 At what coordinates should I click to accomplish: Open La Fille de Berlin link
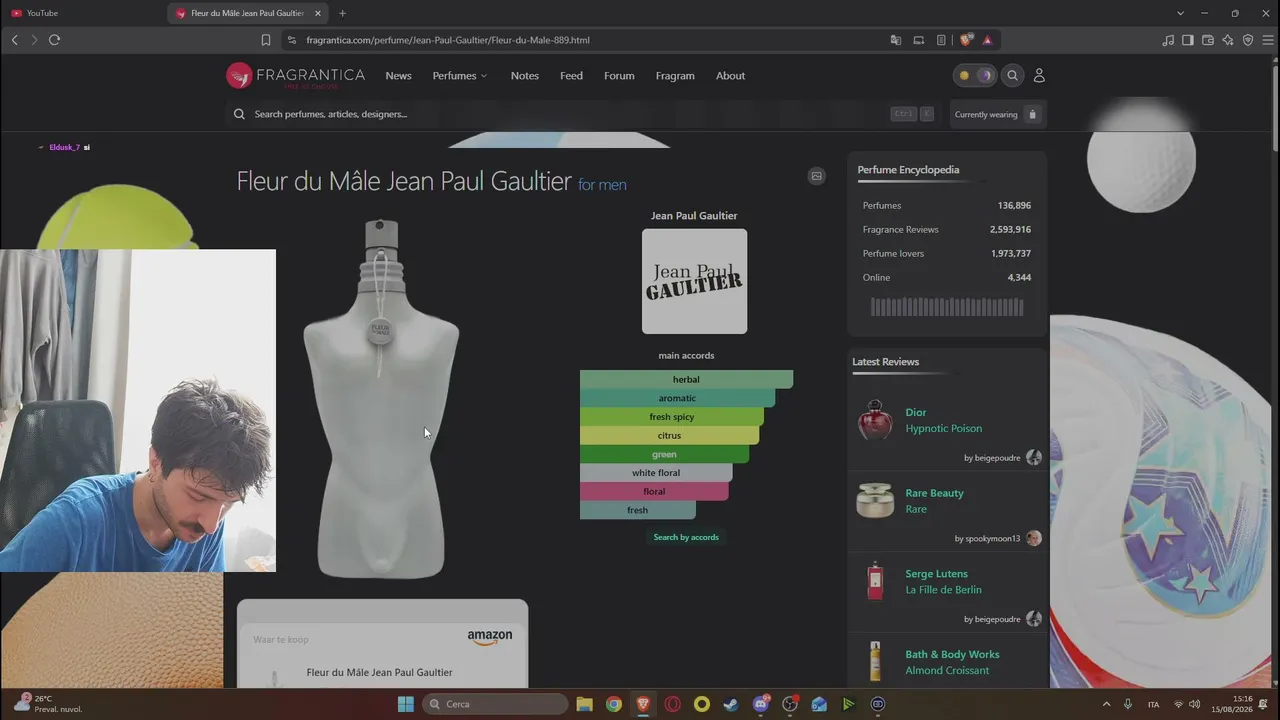[x=944, y=590]
